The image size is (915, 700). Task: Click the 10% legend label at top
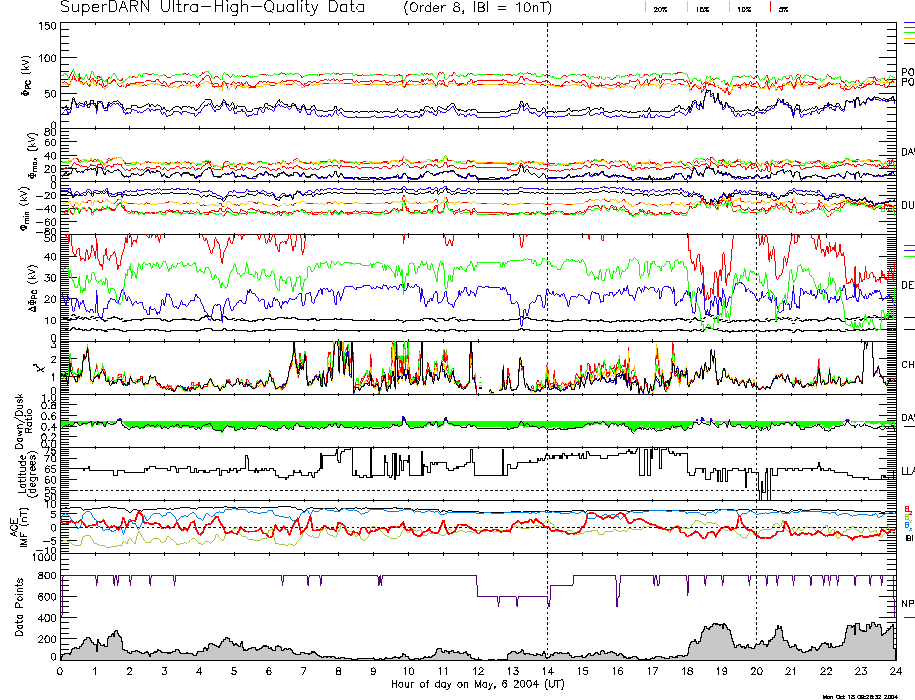743,9
